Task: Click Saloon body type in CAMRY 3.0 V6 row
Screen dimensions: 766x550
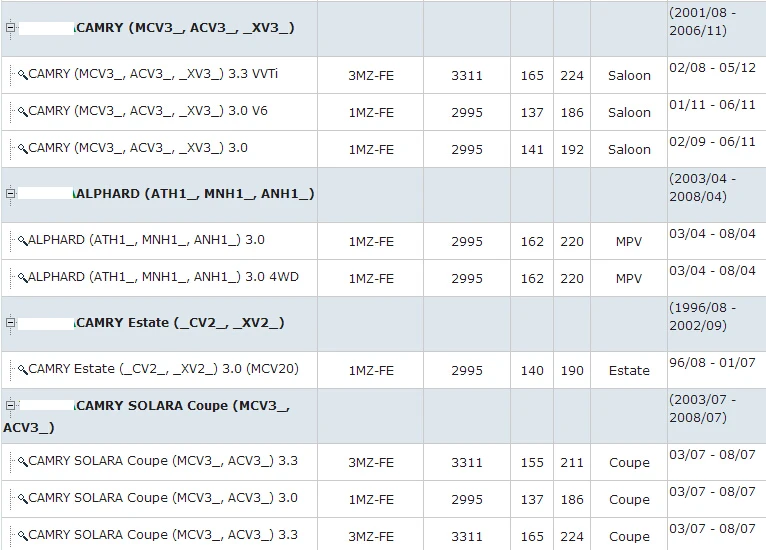Action: 629,113
